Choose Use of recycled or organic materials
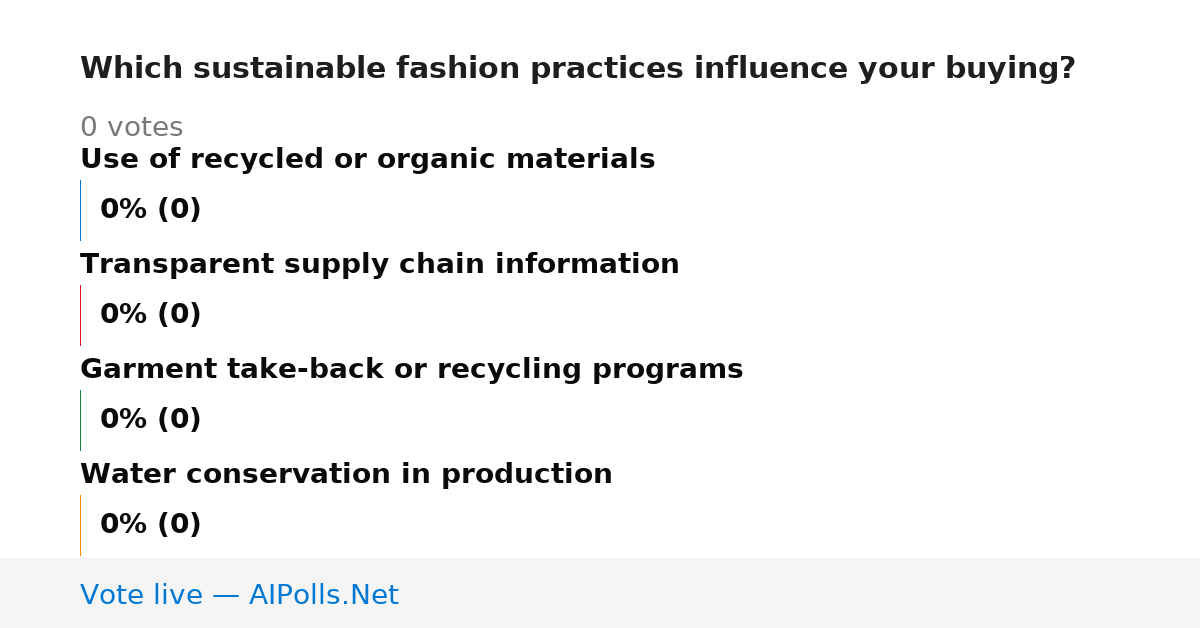 coord(367,159)
